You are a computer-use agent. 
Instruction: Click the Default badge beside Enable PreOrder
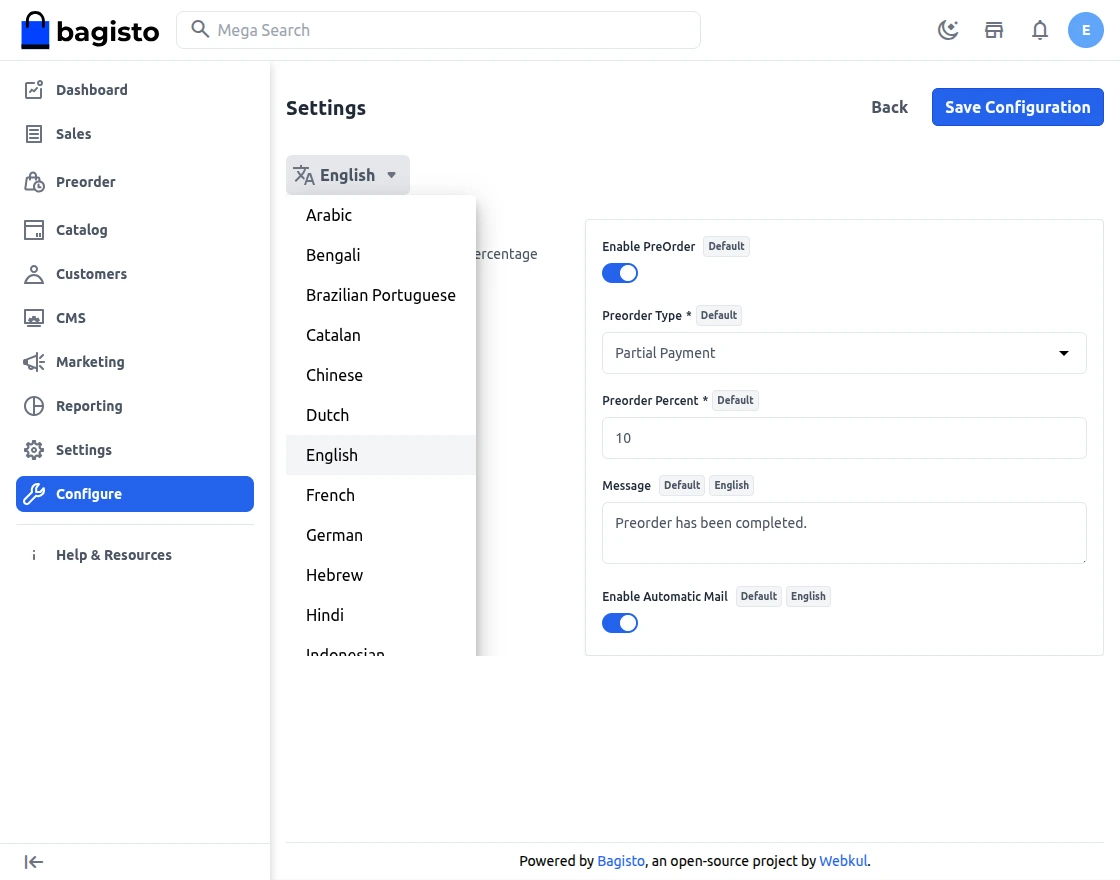tap(726, 246)
